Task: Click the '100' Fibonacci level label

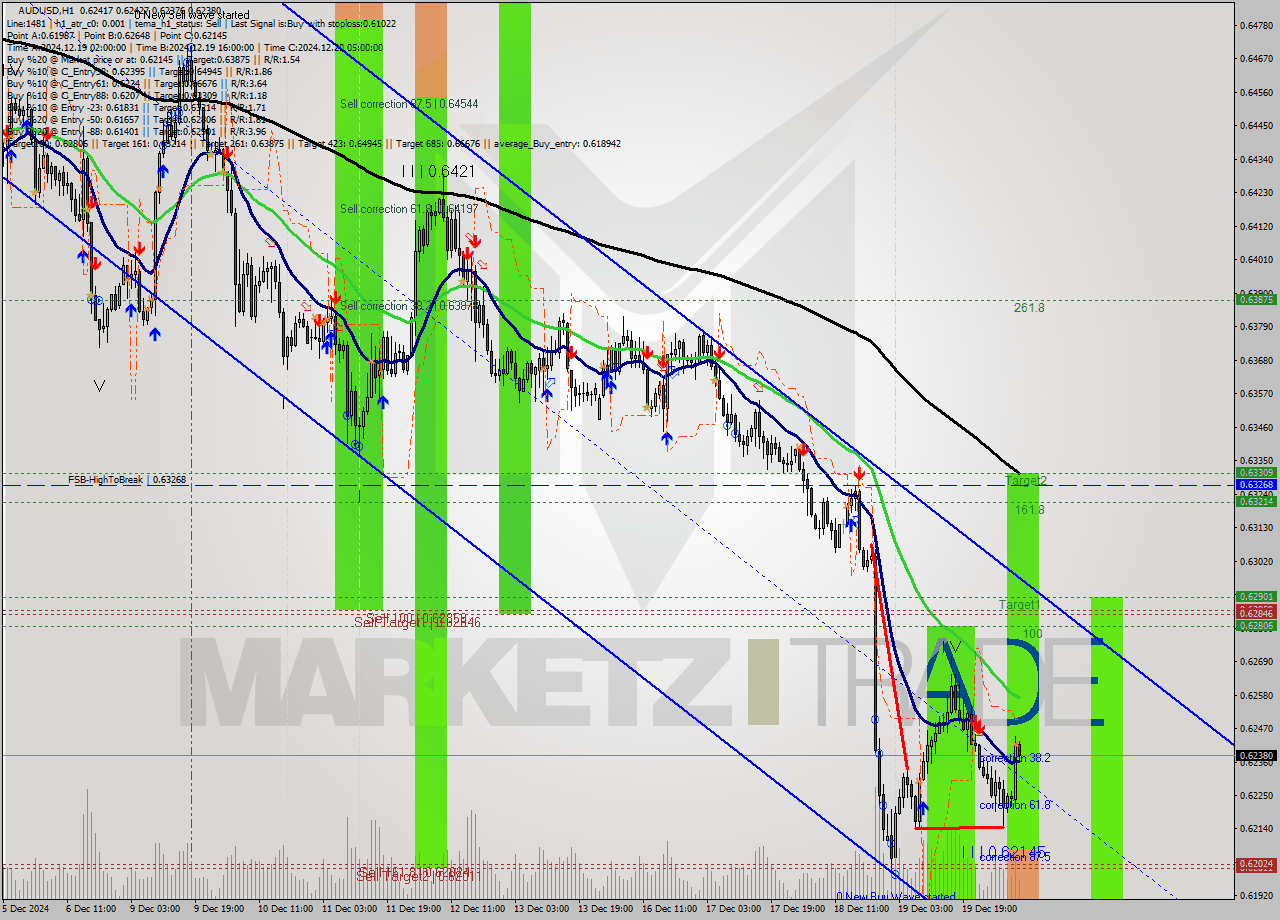Action: point(1033,635)
